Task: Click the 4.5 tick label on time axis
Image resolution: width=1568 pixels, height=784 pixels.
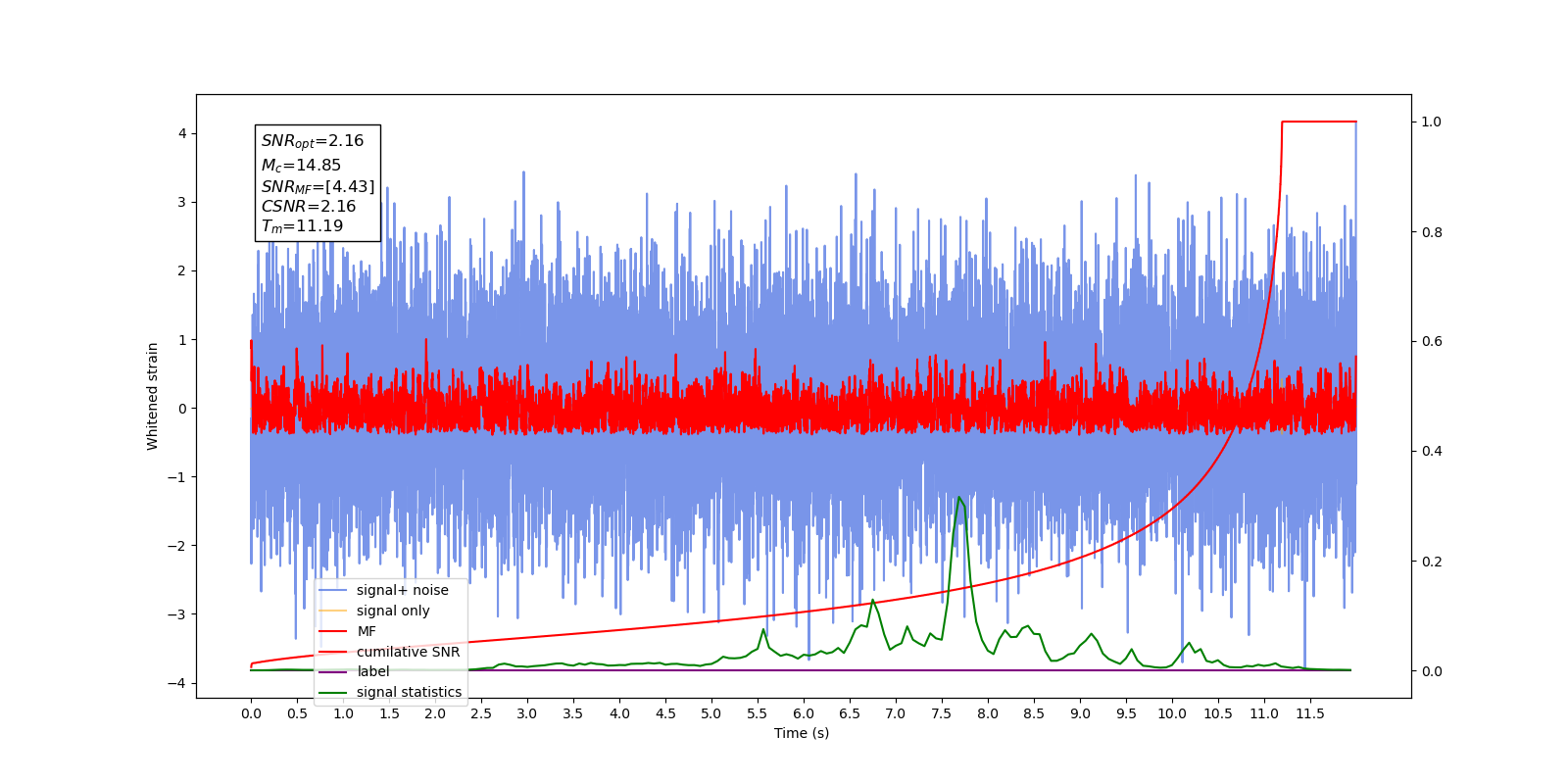Action: tap(665, 713)
